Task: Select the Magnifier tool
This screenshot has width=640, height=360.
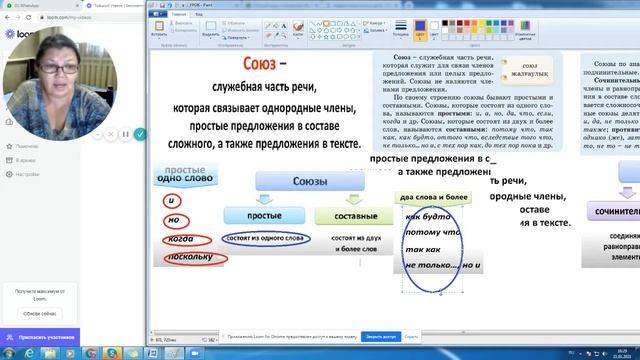Action: 284,36
